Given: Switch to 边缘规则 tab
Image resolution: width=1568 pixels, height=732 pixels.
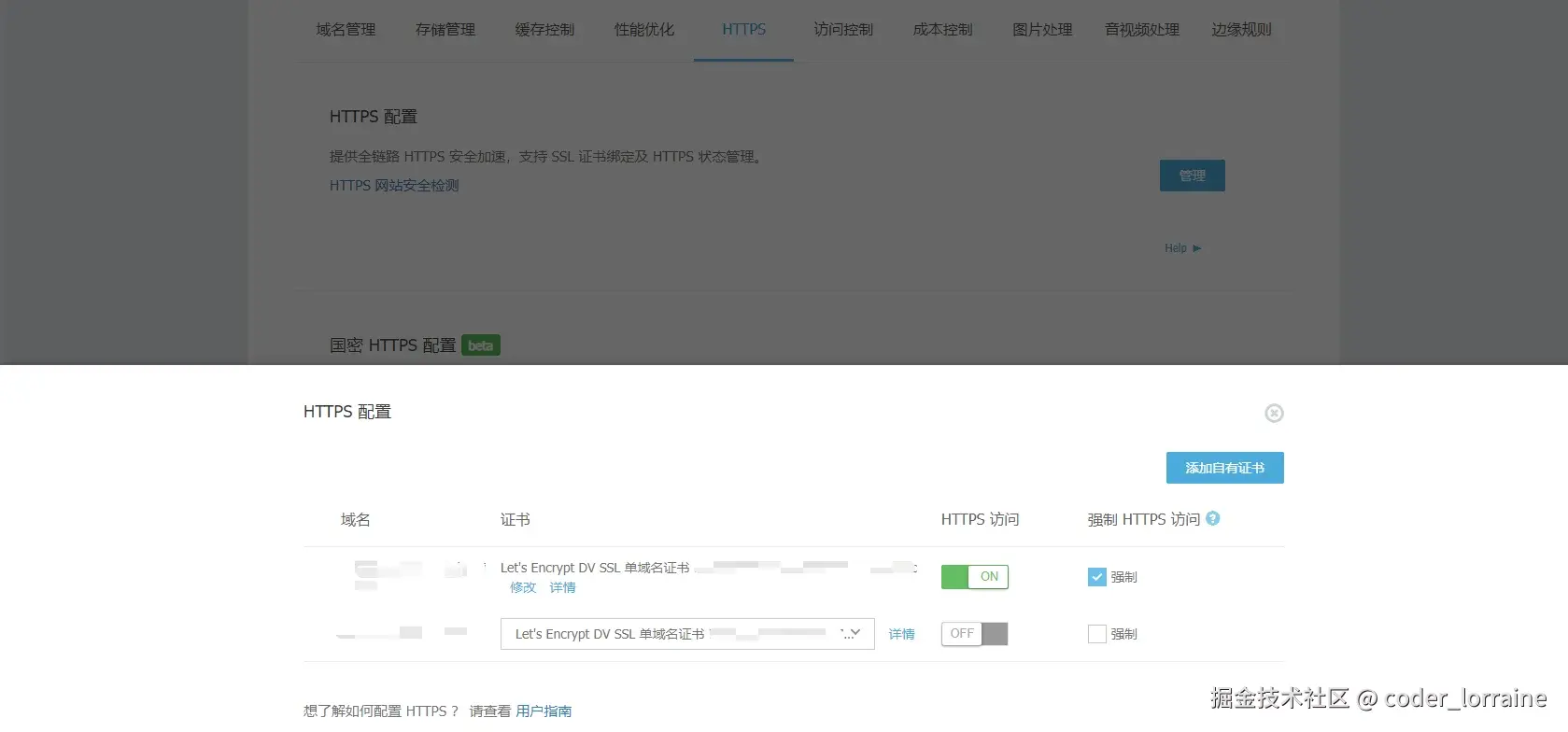Looking at the screenshot, I should [x=1241, y=30].
